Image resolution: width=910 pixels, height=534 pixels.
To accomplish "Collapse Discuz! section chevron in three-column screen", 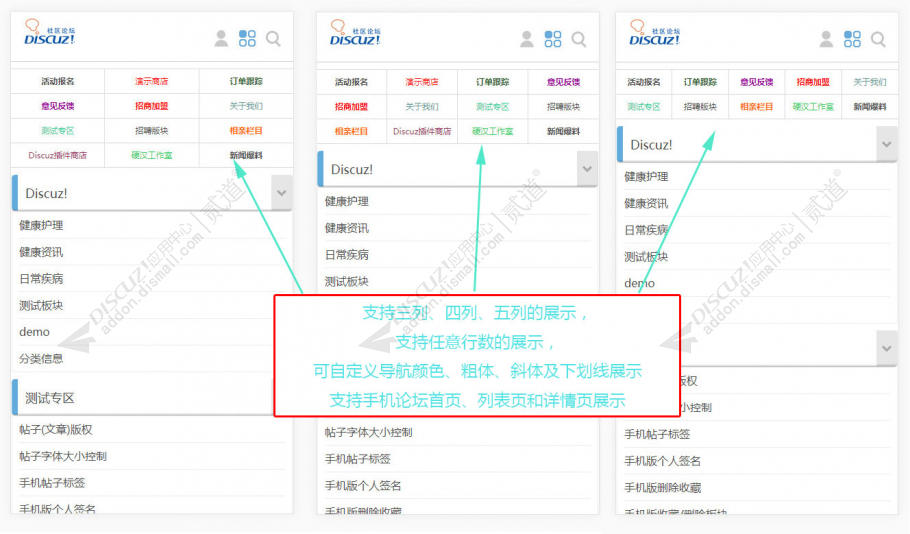I will 281,193.
